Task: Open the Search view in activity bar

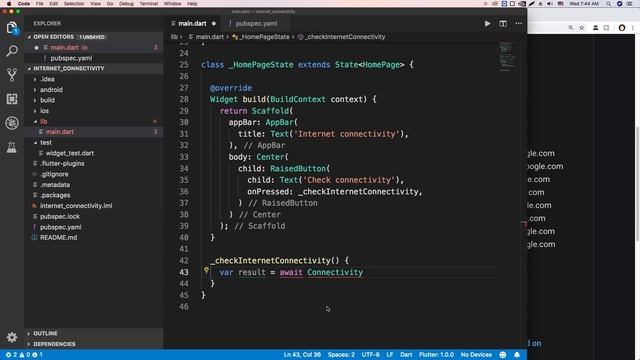Action: coord(12,51)
